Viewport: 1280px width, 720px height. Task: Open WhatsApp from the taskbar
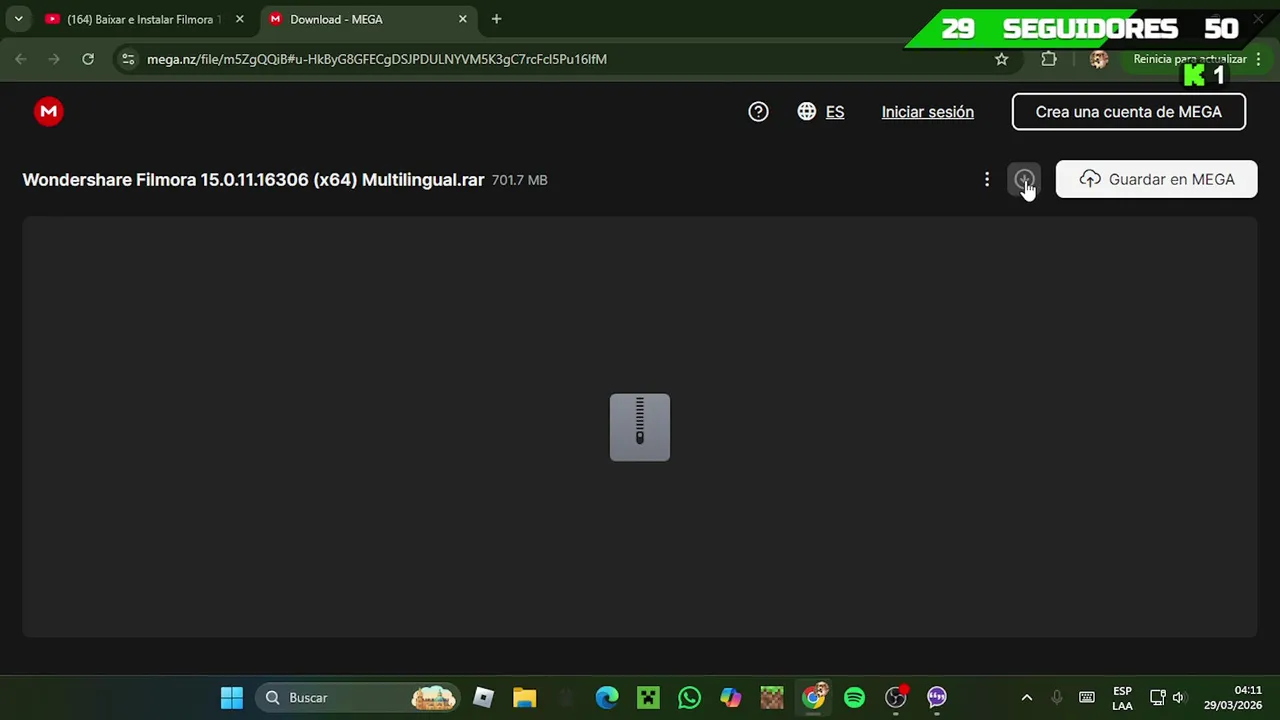point(689,697)
